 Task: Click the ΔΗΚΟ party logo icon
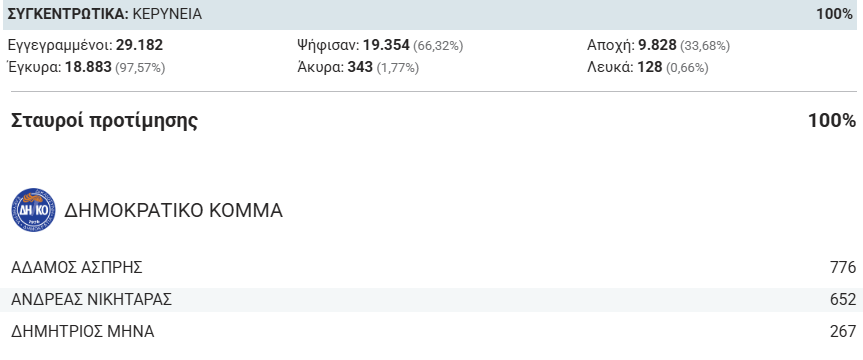(33, 210)
